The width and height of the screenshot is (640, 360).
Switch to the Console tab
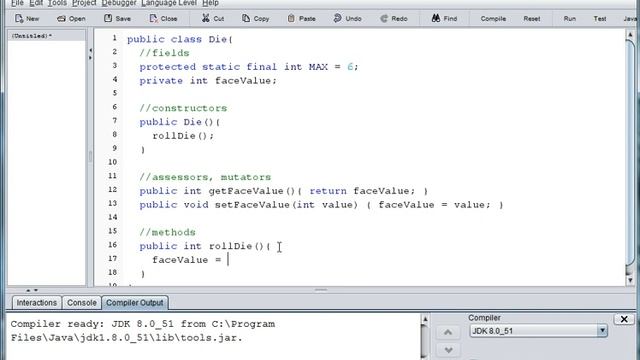pos(82,303)
